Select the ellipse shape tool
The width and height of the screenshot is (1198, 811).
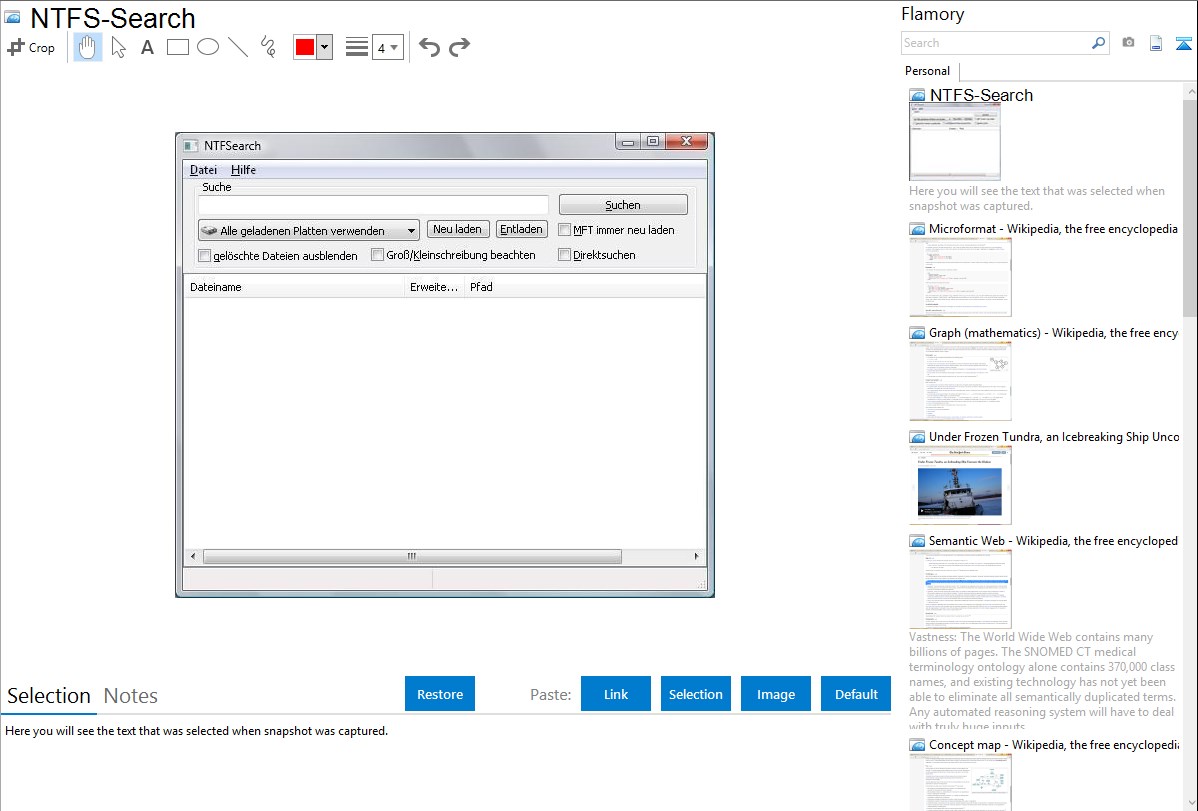(208, 47)
